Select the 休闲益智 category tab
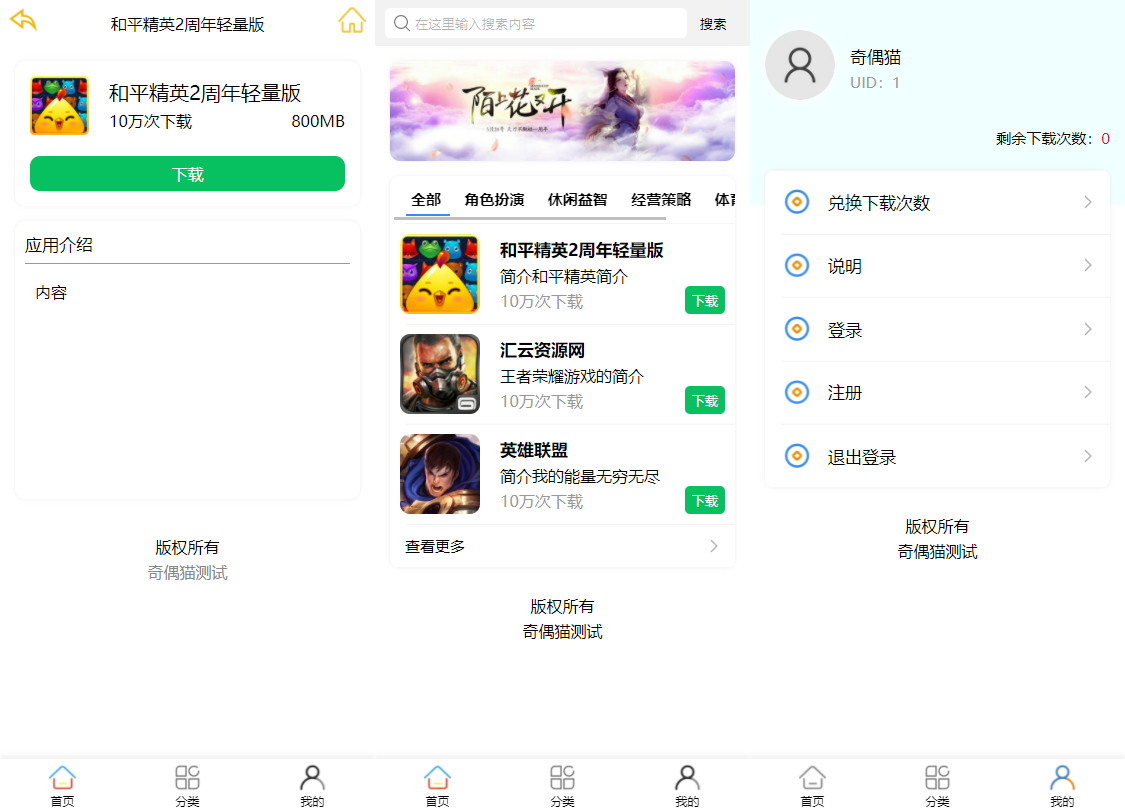Viewport: 1125px width, 812px height. coord(578,199)
